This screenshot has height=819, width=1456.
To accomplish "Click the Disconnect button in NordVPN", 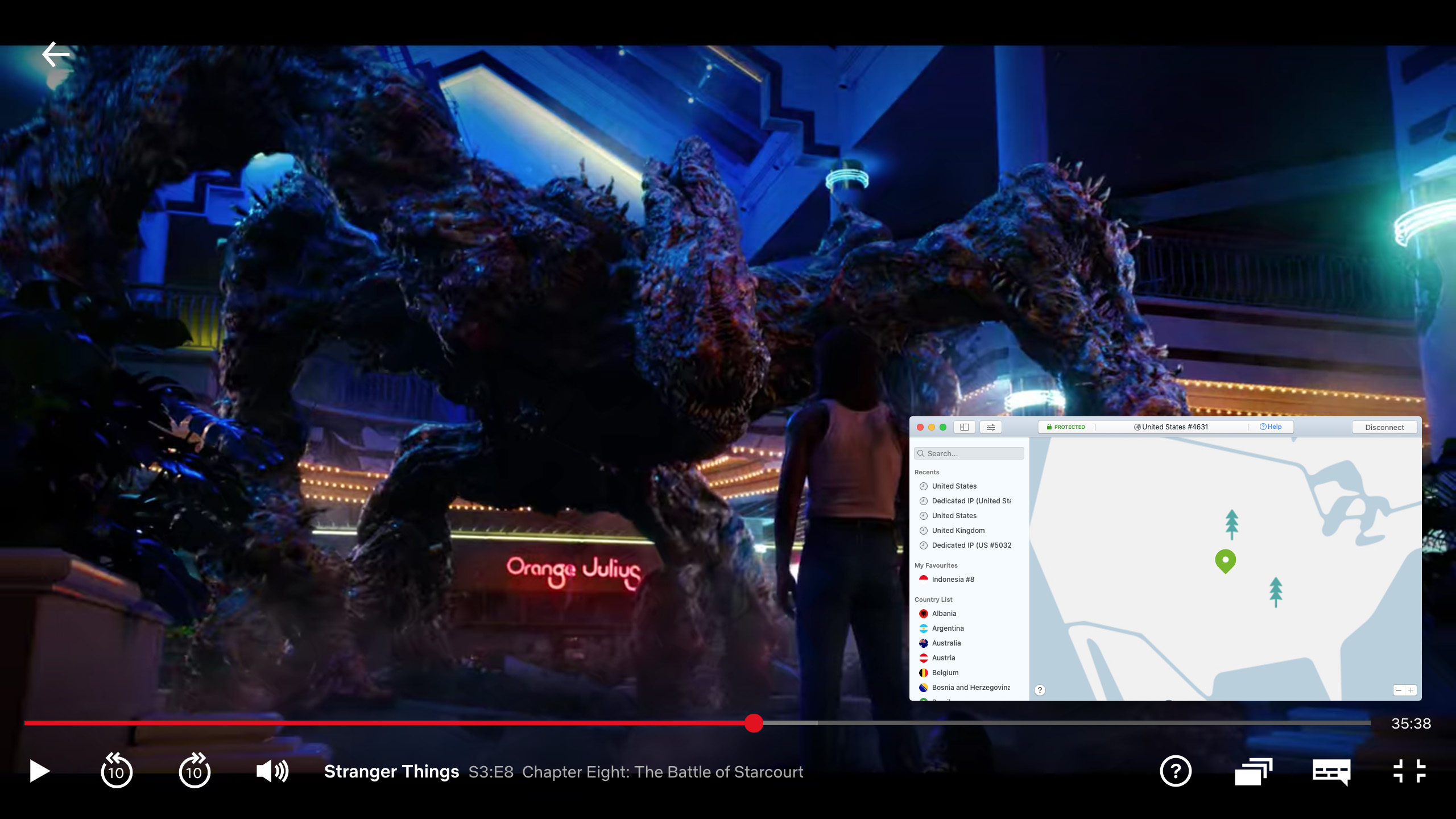I will coord(1385,427).
